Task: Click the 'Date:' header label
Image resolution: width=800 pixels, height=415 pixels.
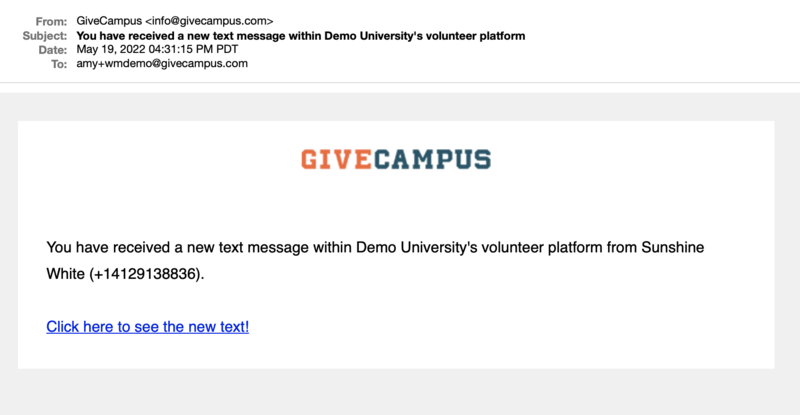Action: point(53,50)
